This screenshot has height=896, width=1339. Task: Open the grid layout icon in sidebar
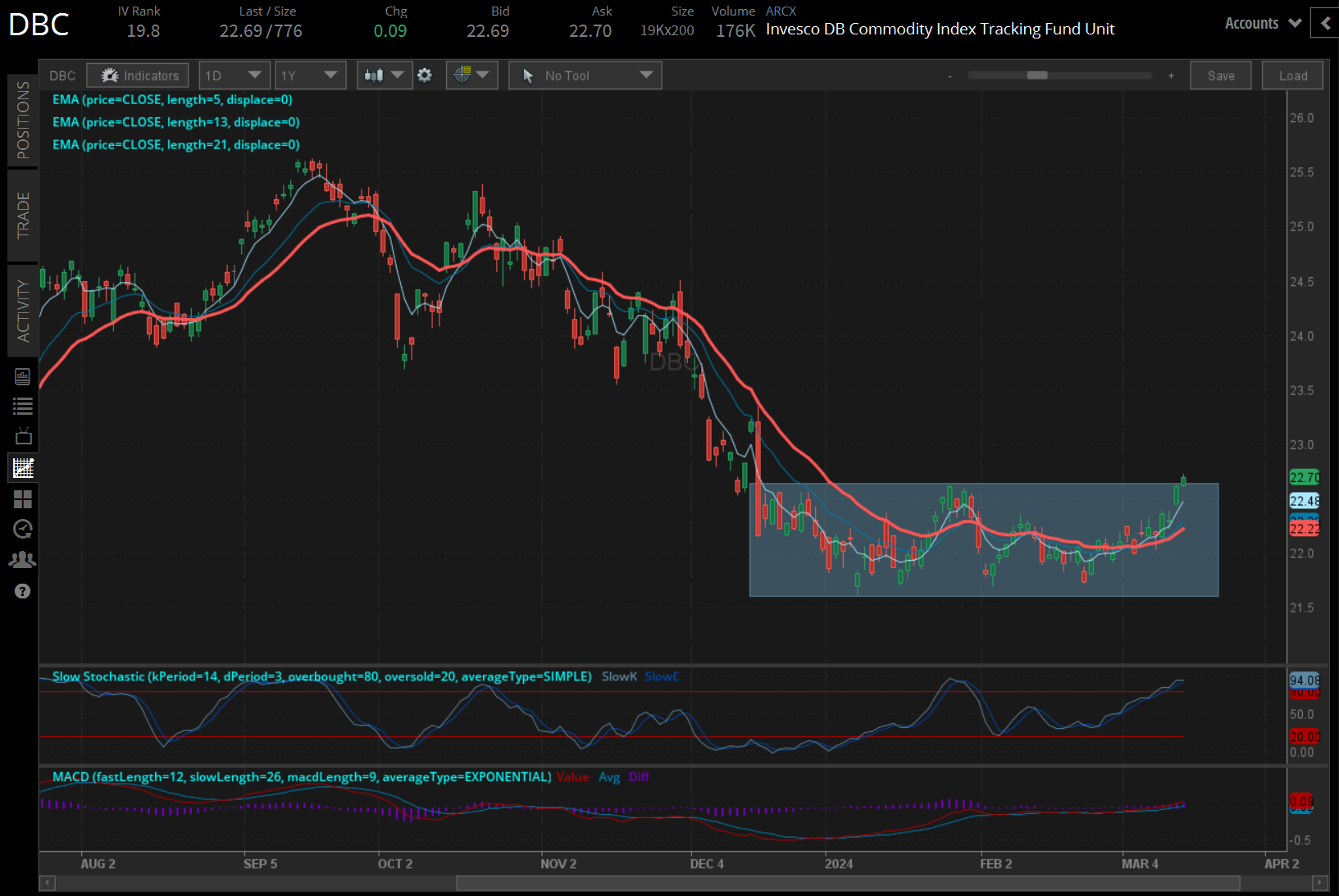click(22, 498)
